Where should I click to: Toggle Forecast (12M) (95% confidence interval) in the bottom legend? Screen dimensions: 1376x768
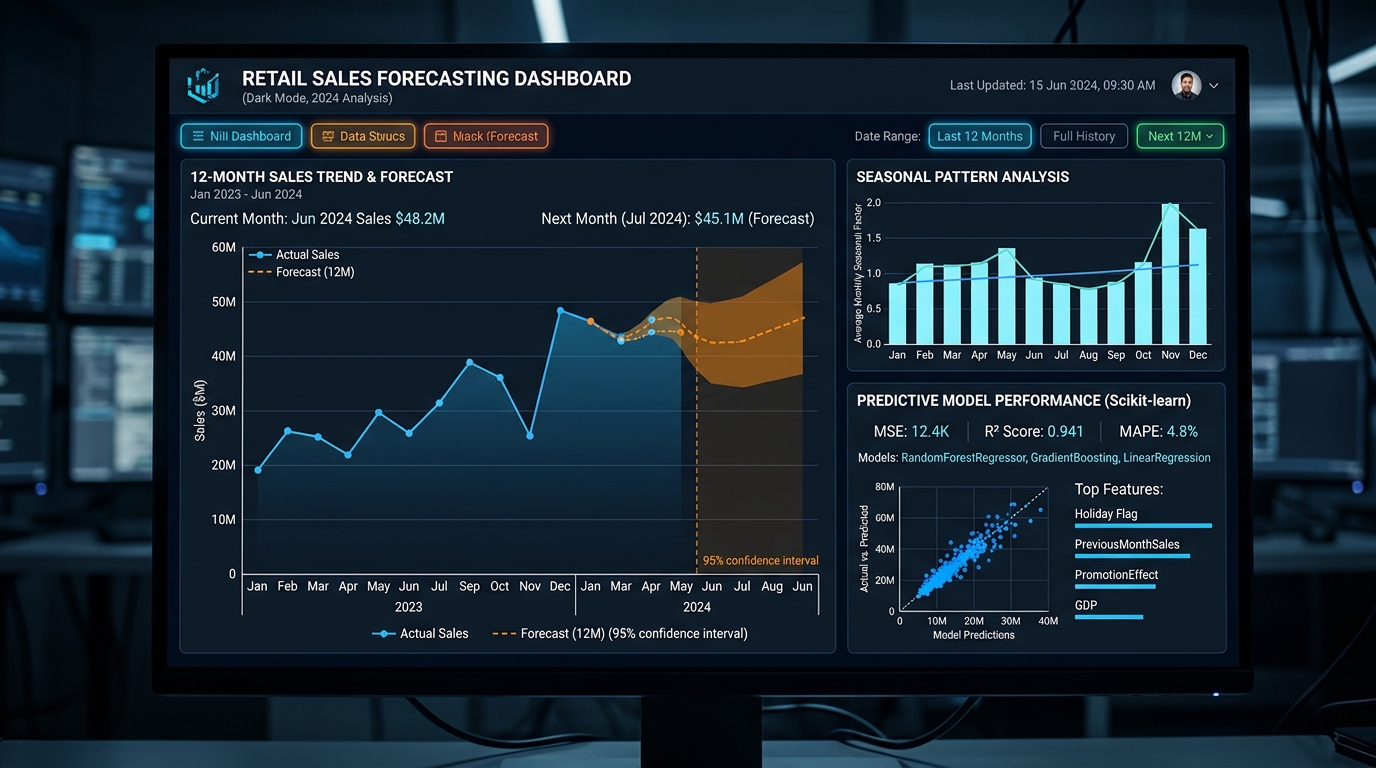click(x=620, y=633)
